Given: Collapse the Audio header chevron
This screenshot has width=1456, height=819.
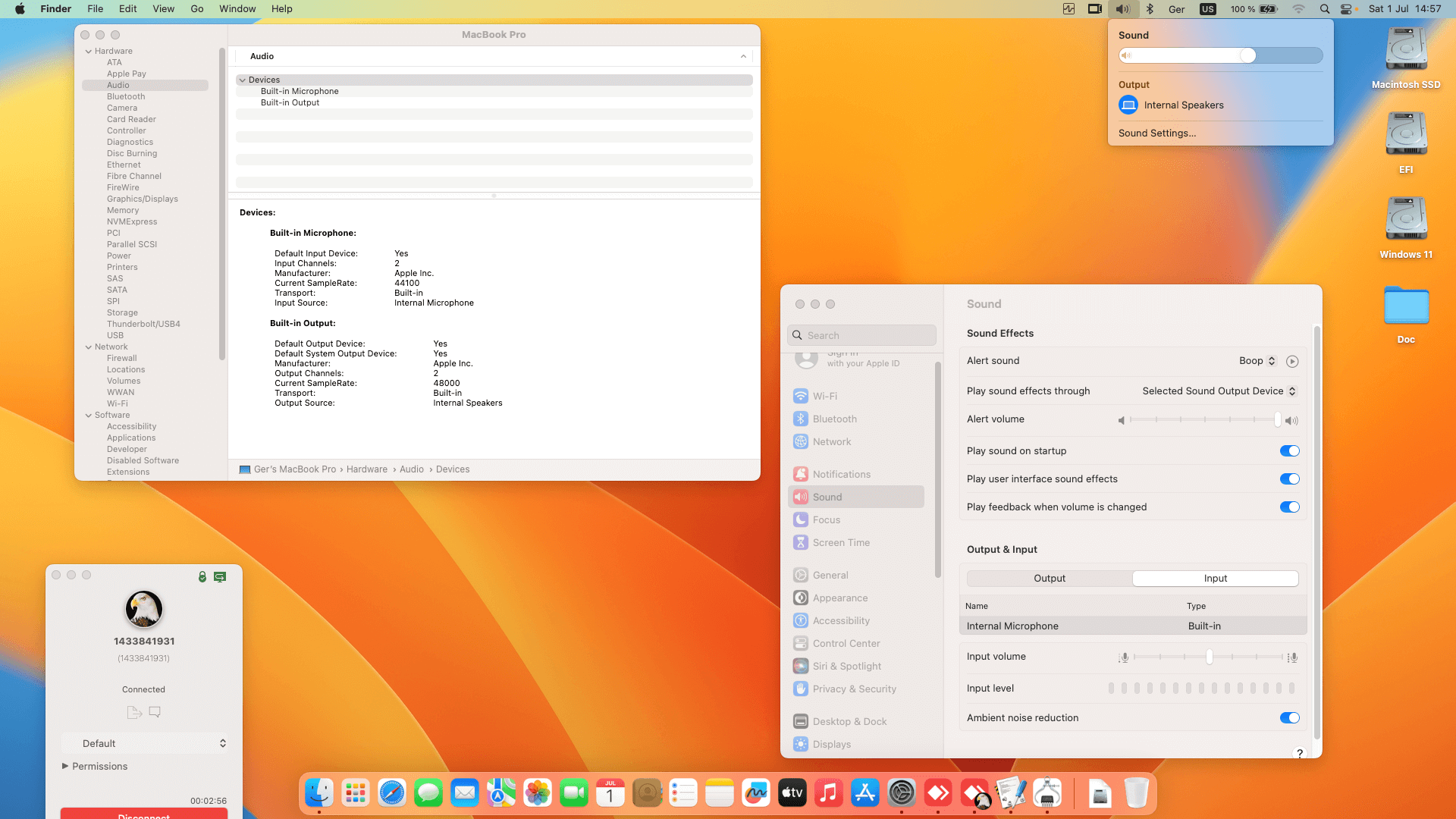Looking at the screenshot, I should click(743, 57).
